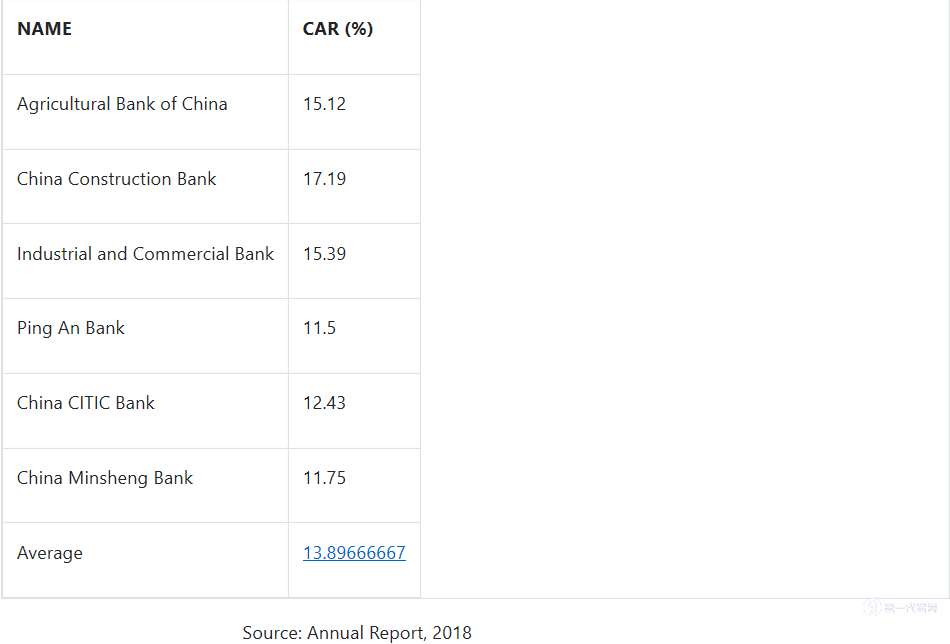The image size is (950, 644).
Task: Select the 12.43 CAR value
Action: click(324, 403)
